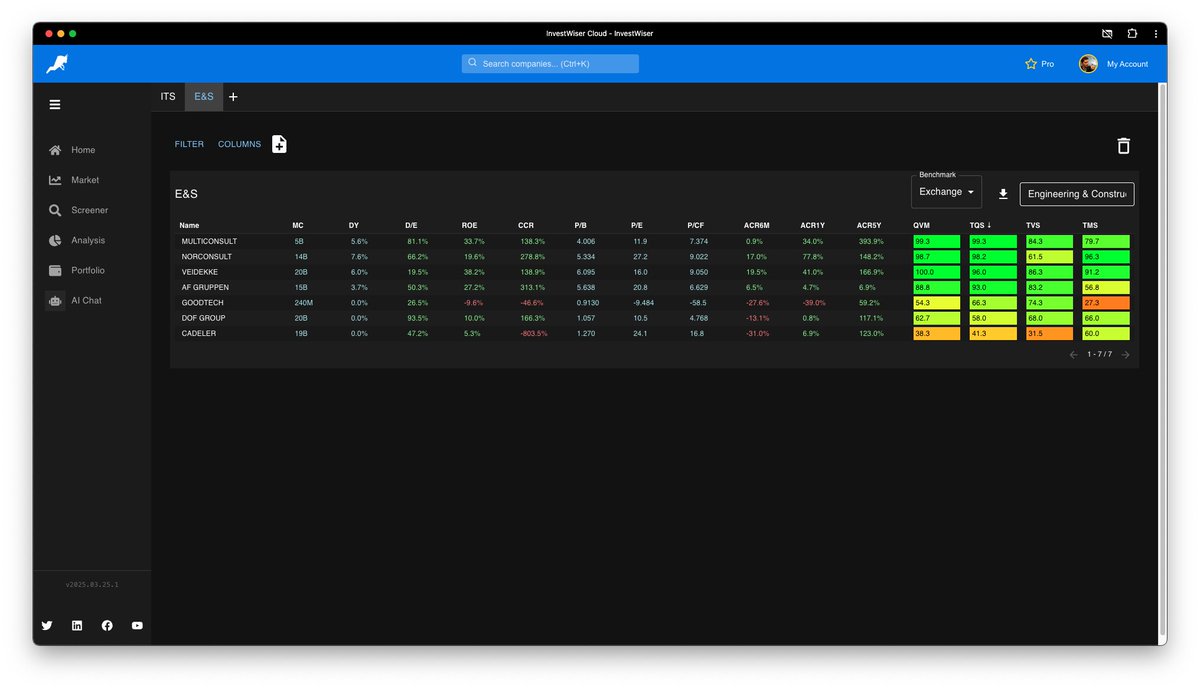Go to next table page arrow
This screenshot has width=1200, height=689.
coord(1125,354)
